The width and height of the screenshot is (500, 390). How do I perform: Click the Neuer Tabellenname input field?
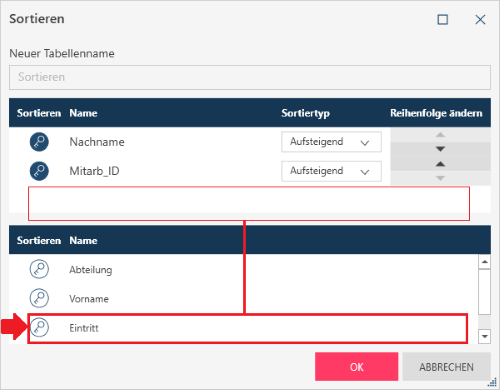(x=250, y=77)
